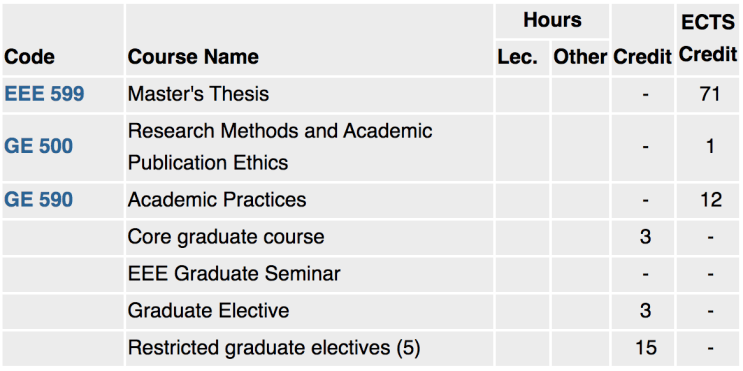Select Research Methods and Academic Publication Ethics
Image resolution: width=743 pixels, height=371 pixels.
[x=280, y=147]
